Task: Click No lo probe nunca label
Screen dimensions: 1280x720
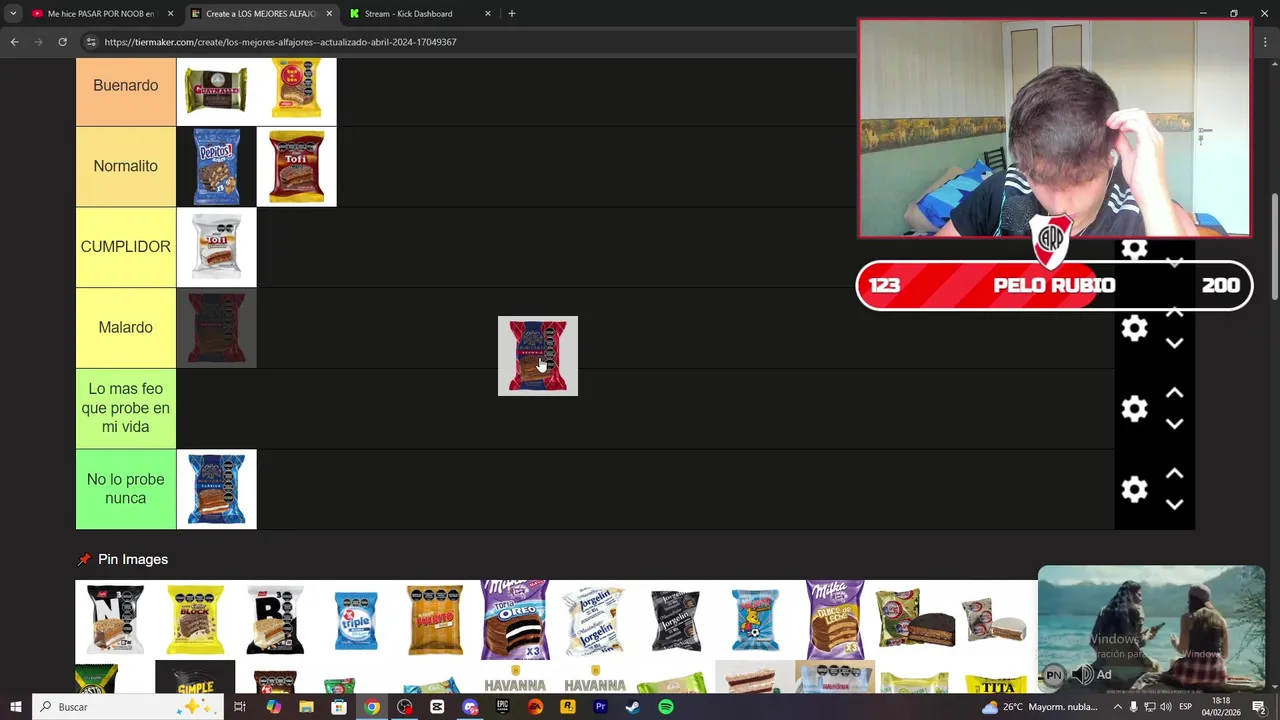Action: click(126, 489)
